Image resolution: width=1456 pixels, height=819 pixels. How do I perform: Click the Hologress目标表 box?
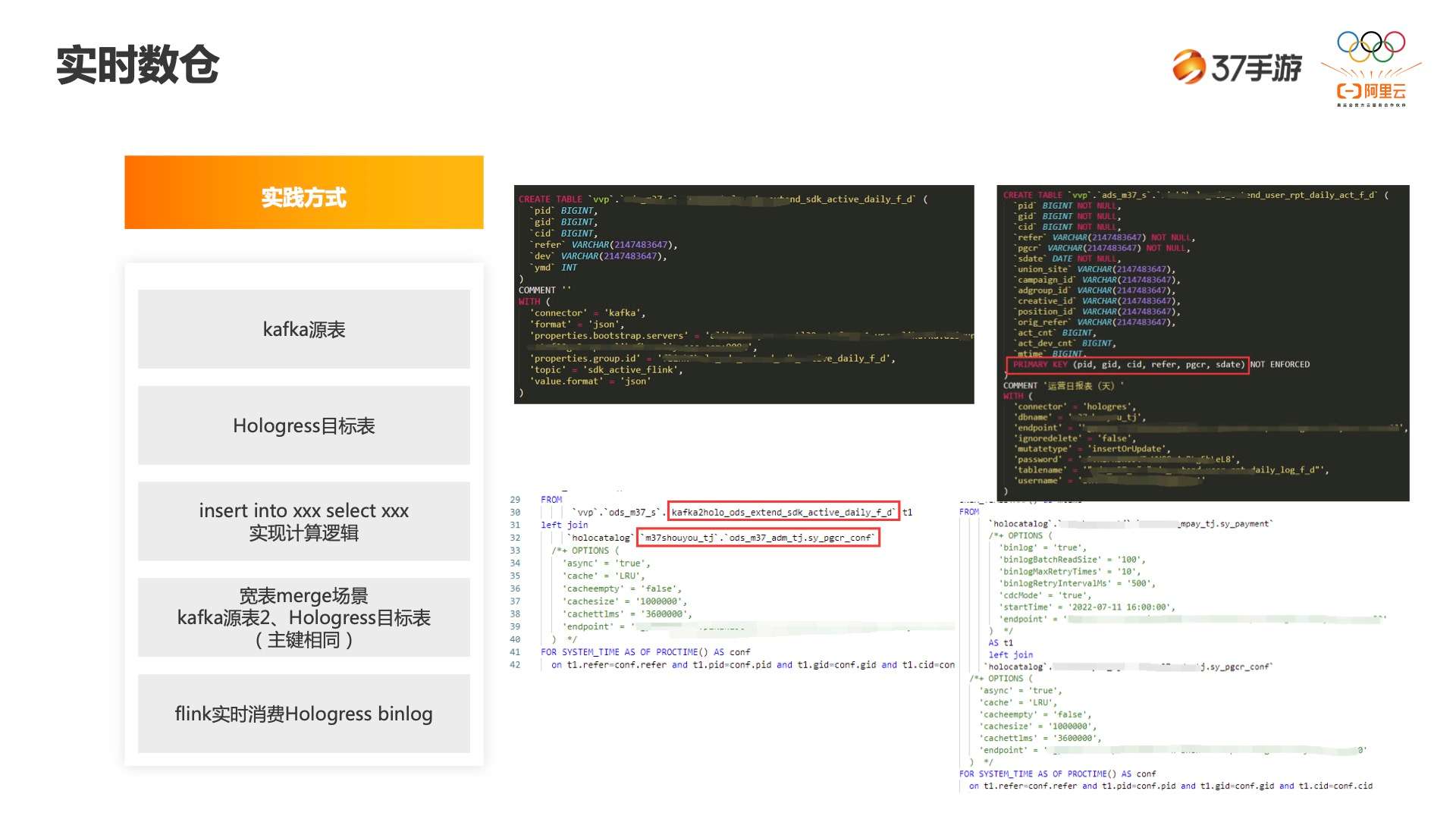303,425
